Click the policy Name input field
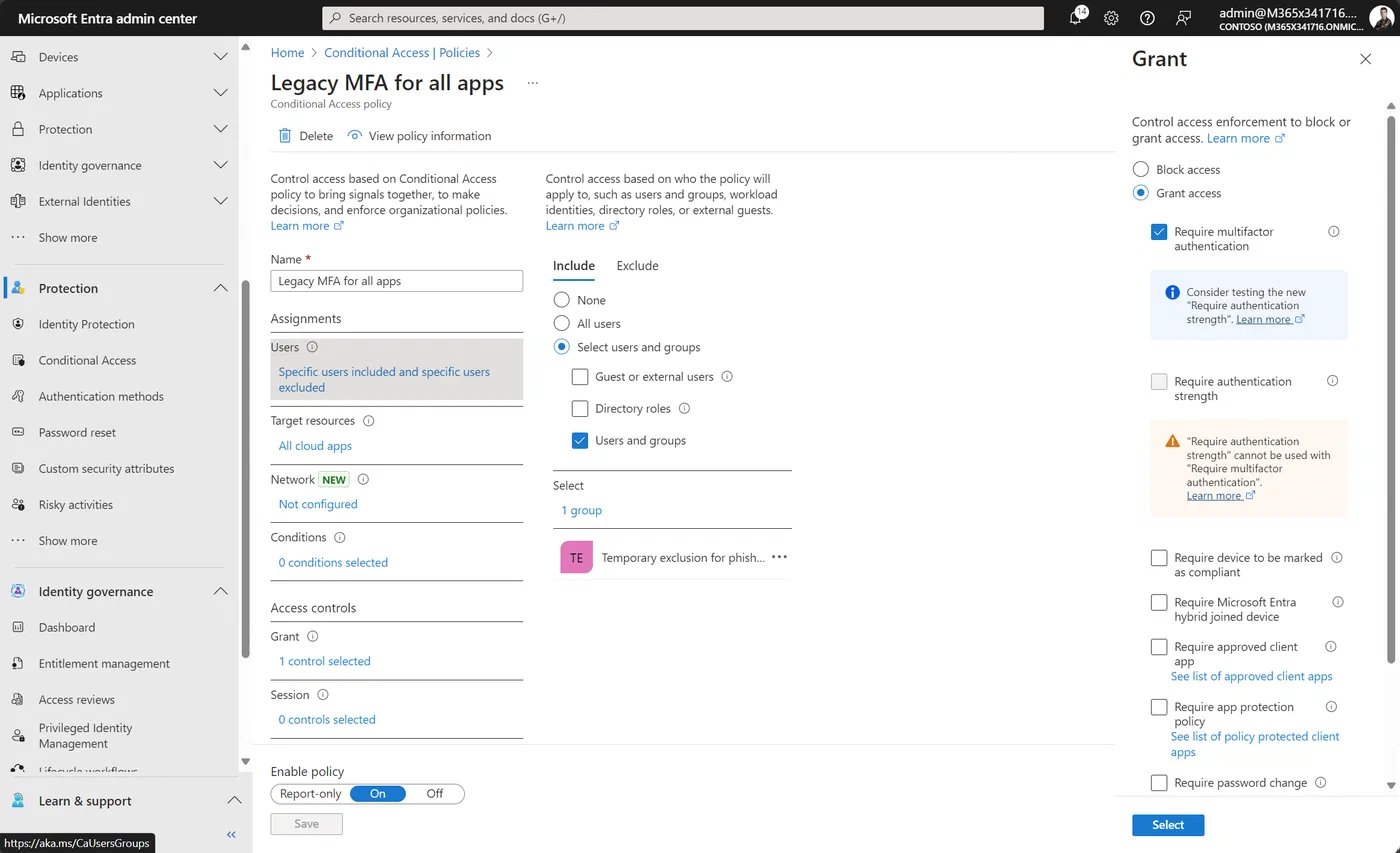Viewport: 1400px width, 853px height. click(396, 281)
